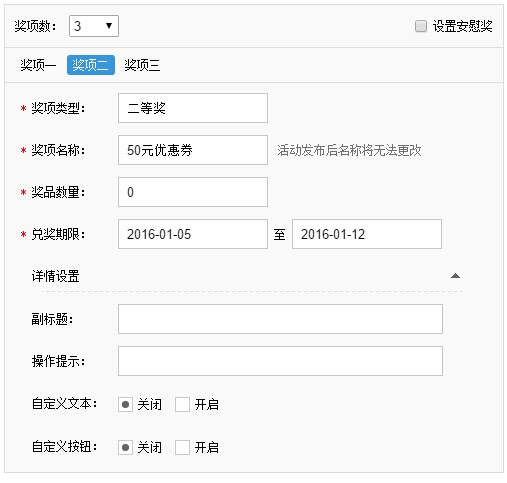Click the dropdown arrow next to 3
The image size is (507, 483).
click(109, 26)
